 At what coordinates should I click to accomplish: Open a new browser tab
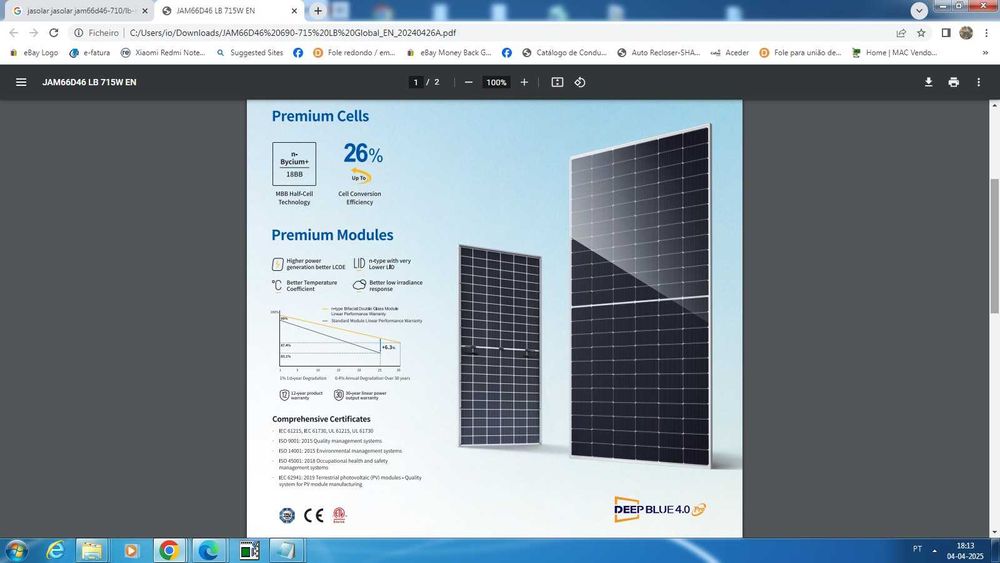point(318,11)
